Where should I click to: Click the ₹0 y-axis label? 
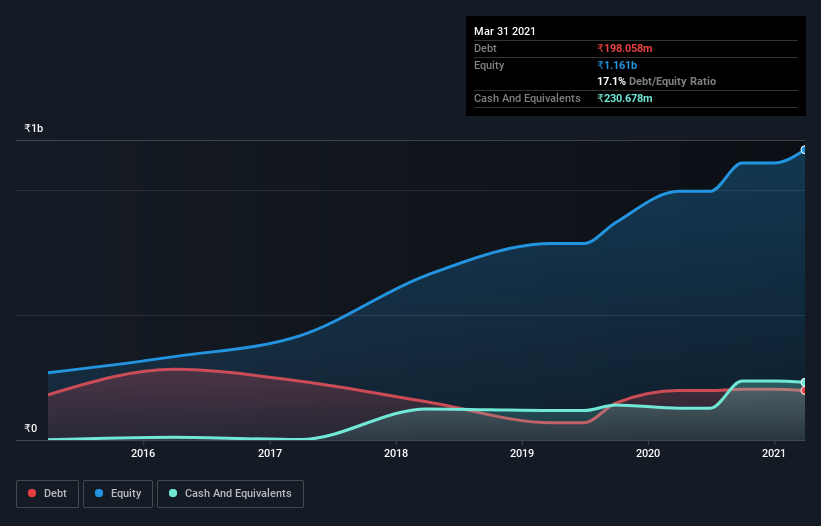tap(30, 428)
